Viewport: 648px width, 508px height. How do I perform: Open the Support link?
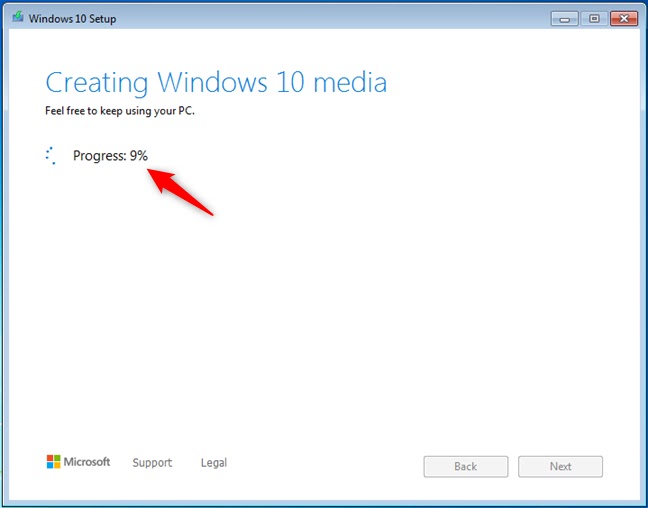pyautogui.click(x=152, y=463)
